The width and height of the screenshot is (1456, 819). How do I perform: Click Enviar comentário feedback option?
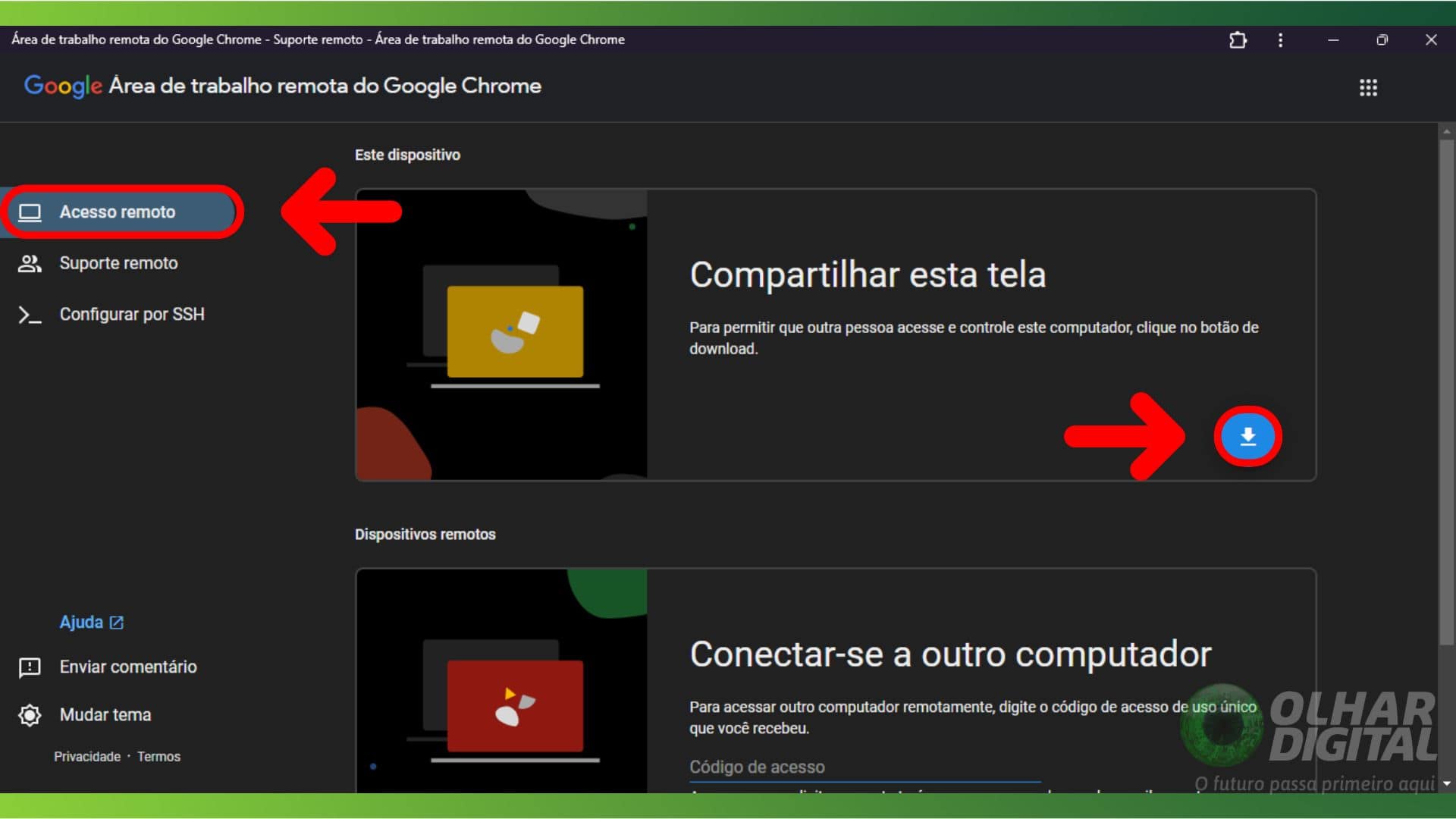pos(128,667)
